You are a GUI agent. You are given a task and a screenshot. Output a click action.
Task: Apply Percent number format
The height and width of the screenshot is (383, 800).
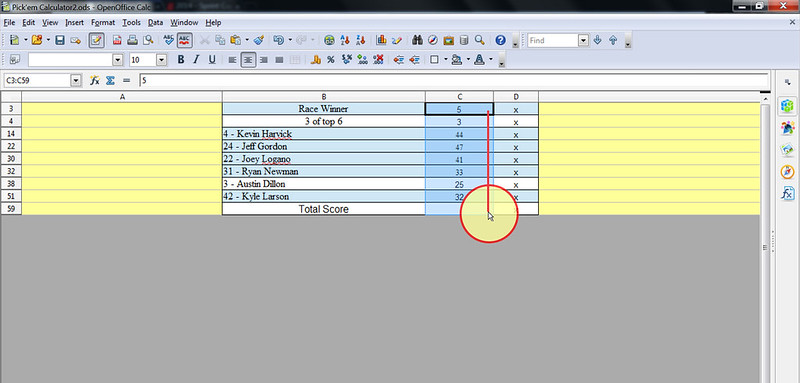point(331,60)
